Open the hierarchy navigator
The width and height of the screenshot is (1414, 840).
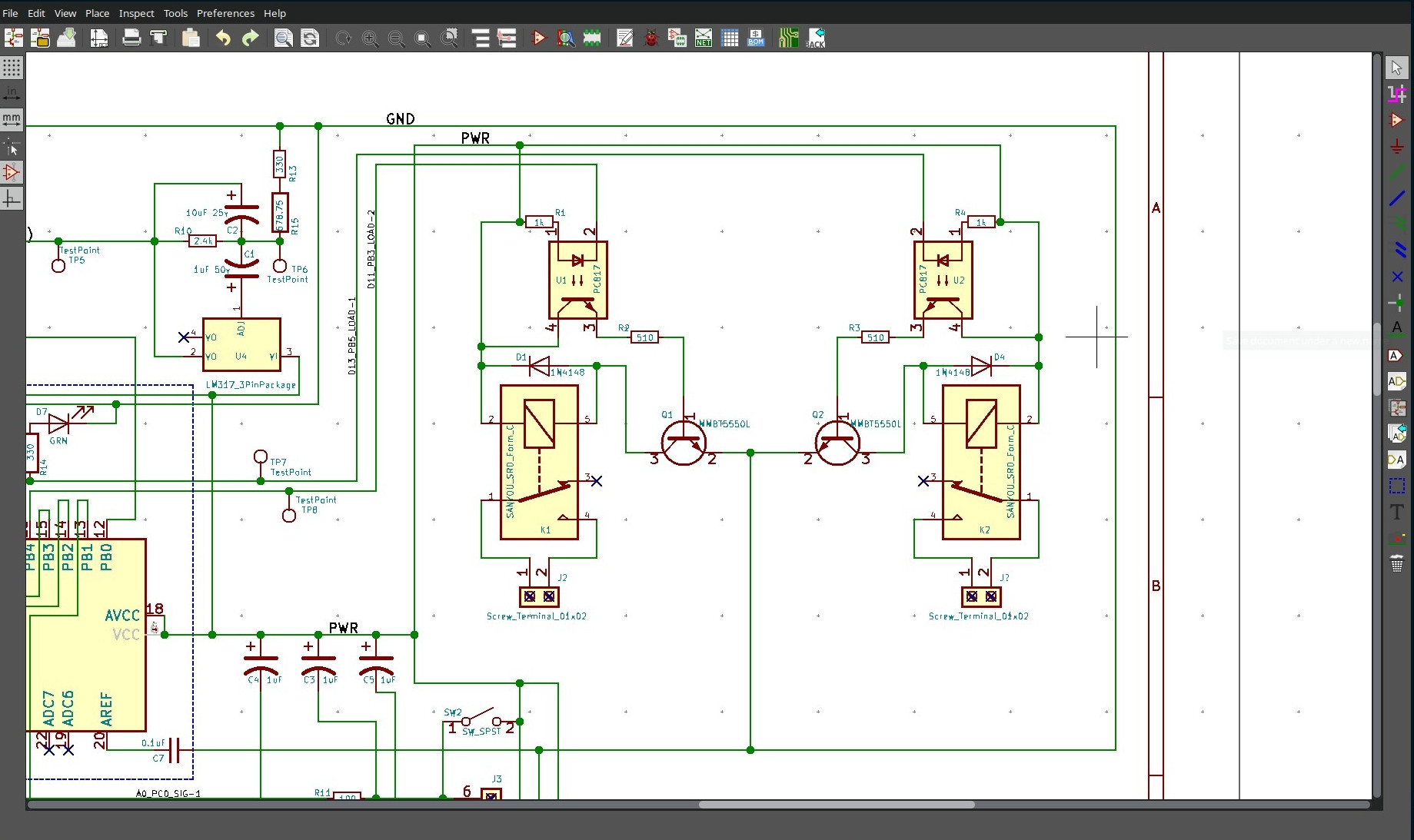click(x=481, y=38)
